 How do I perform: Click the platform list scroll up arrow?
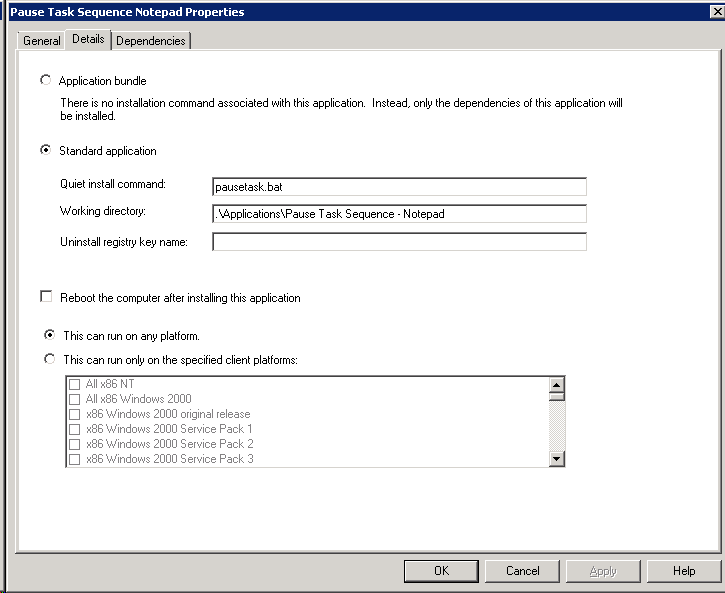coord(557,385)
